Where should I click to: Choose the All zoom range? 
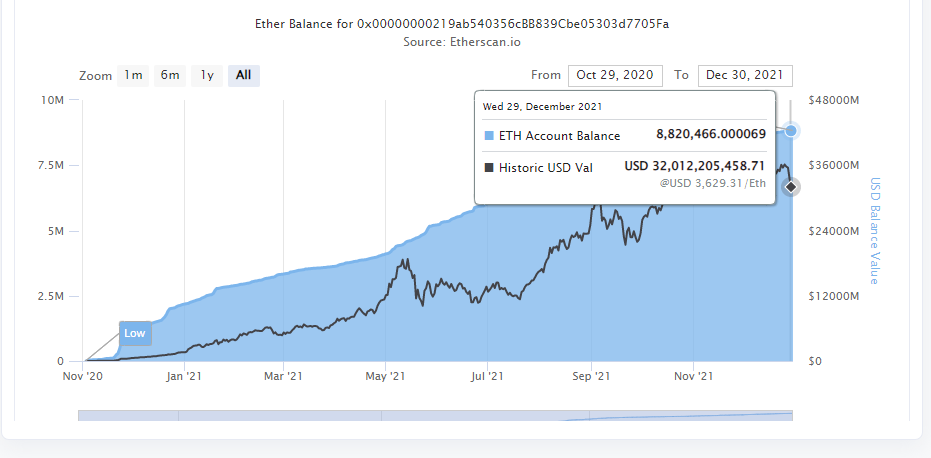pyautogui.click(x=243, y=75)
